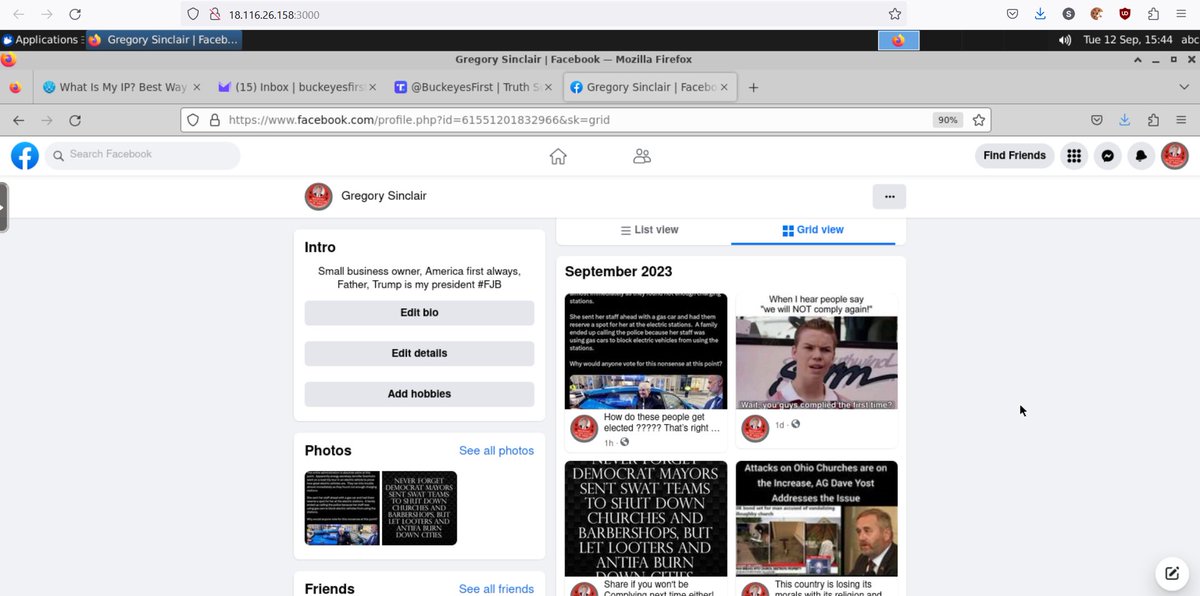Open the 'we will NOT comply again' meme post

pyautogui.click(x=816, y=350)
